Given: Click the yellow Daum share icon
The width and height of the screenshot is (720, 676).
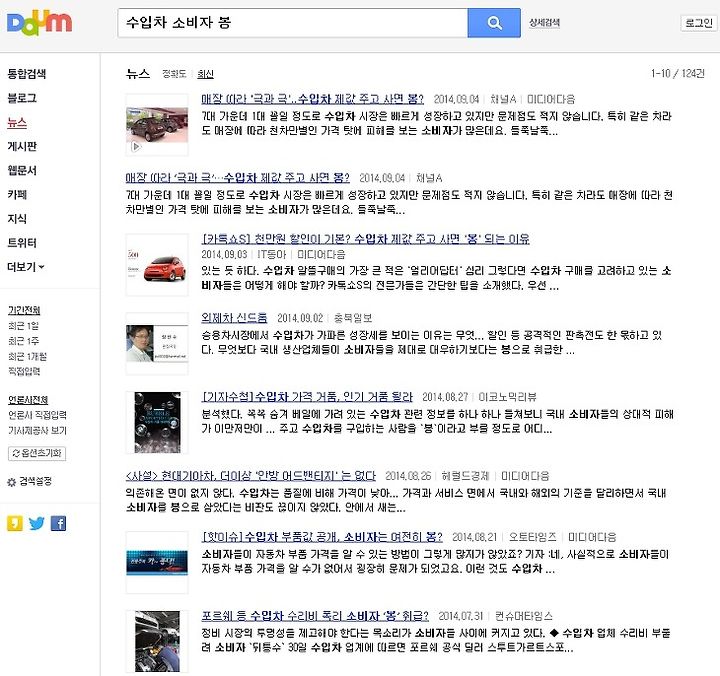Looking at the screenshot, I should 15,523.
